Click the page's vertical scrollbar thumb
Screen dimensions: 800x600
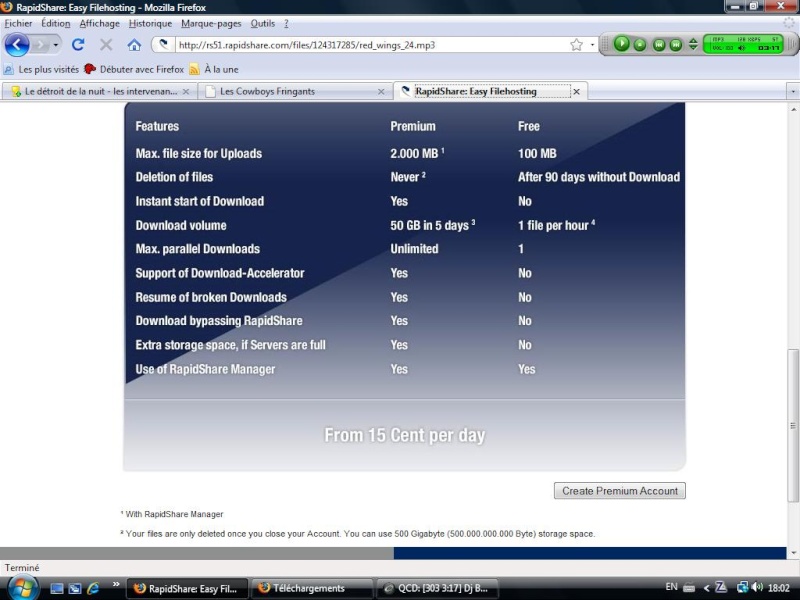pos(793,426)
